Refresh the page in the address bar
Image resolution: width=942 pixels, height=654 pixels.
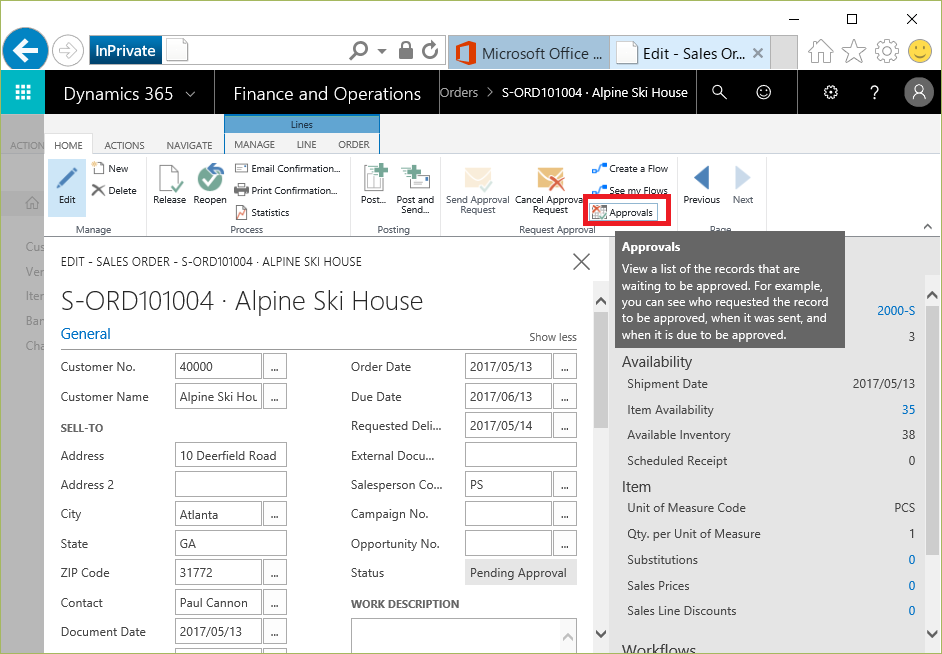click(x=430, y=51)
